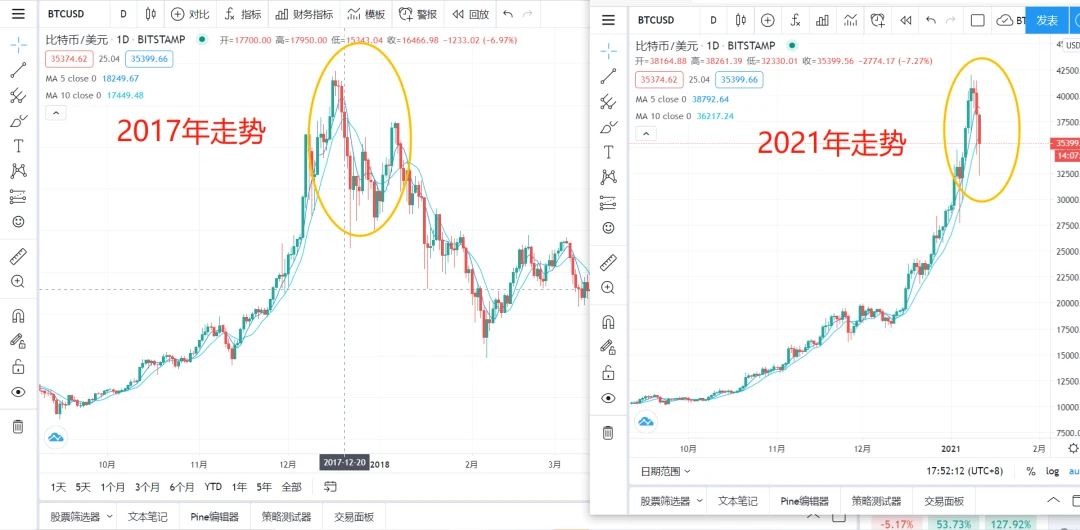This screenshot has width=1080, height=530.
Task: Open the 策略测试器 tab in right panel
Action: coord(876,501)
